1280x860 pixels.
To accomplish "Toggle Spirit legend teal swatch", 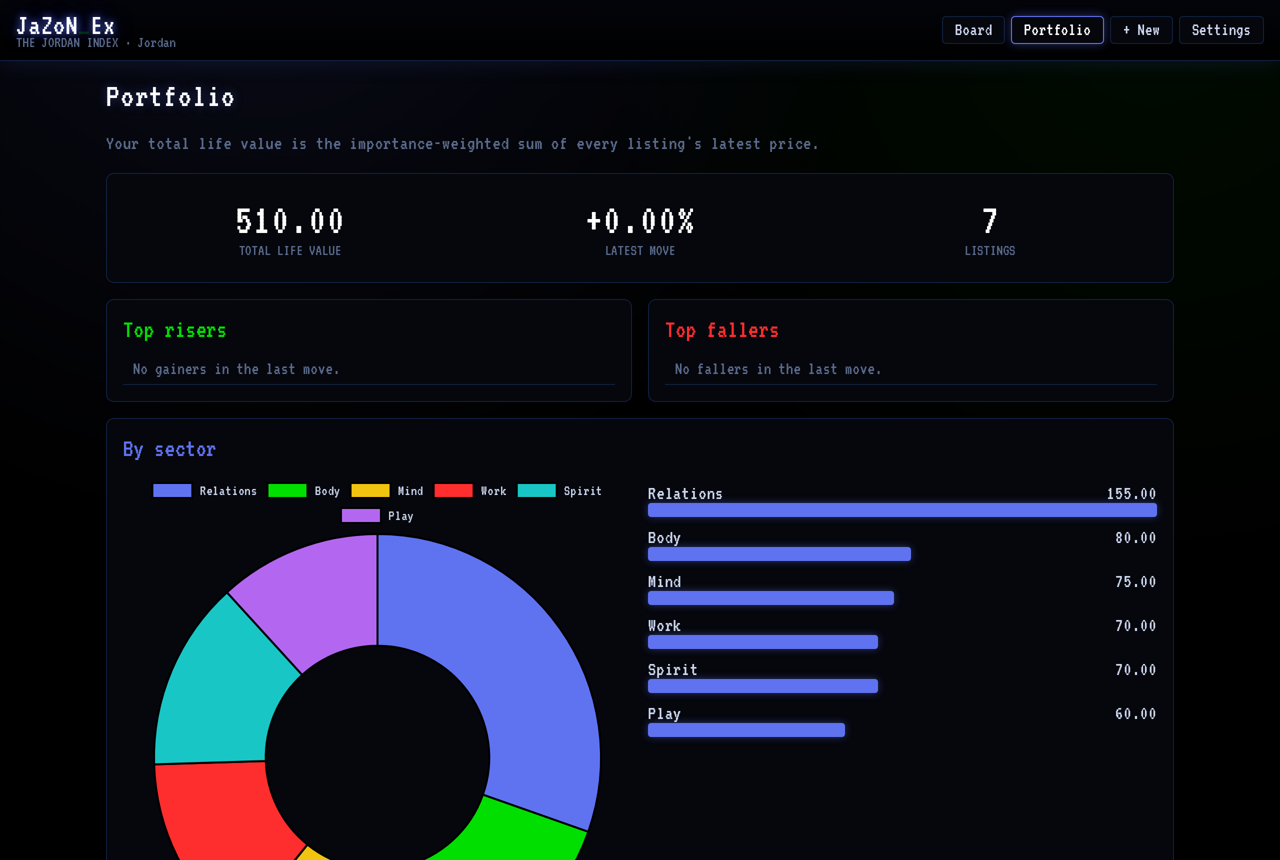I will coord(536,490).
